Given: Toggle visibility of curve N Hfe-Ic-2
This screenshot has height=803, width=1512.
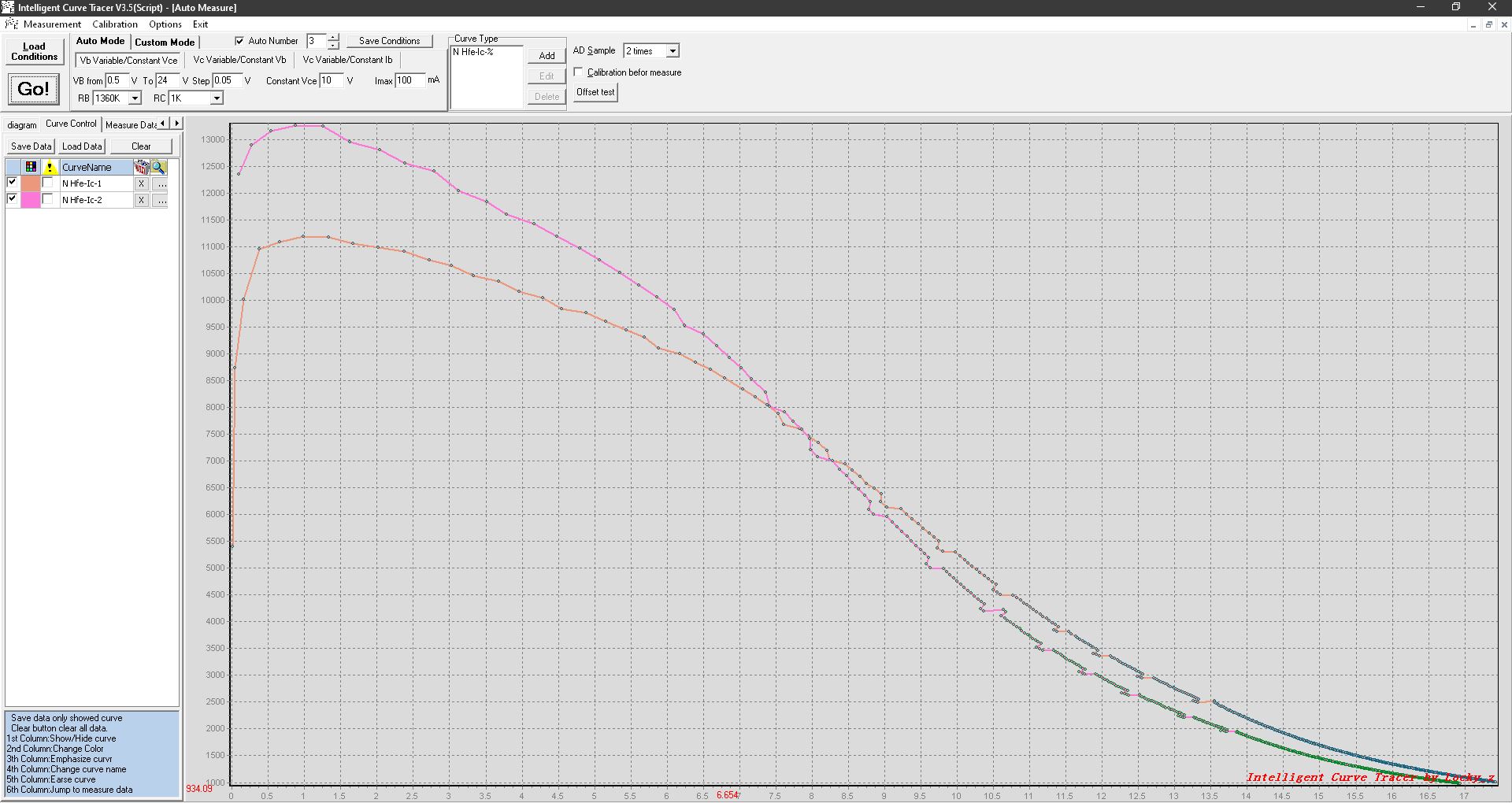Looking at the screenshot, I should 12,199.
